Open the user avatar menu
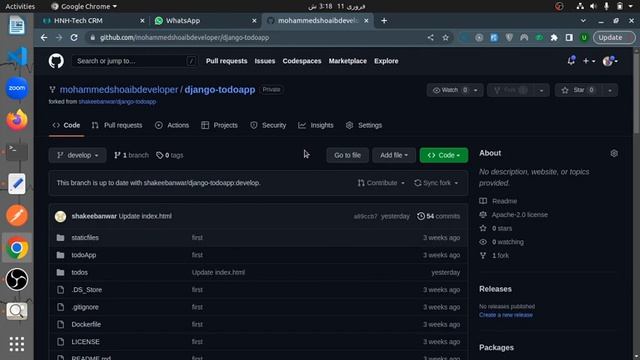 (x=610, y=61)
